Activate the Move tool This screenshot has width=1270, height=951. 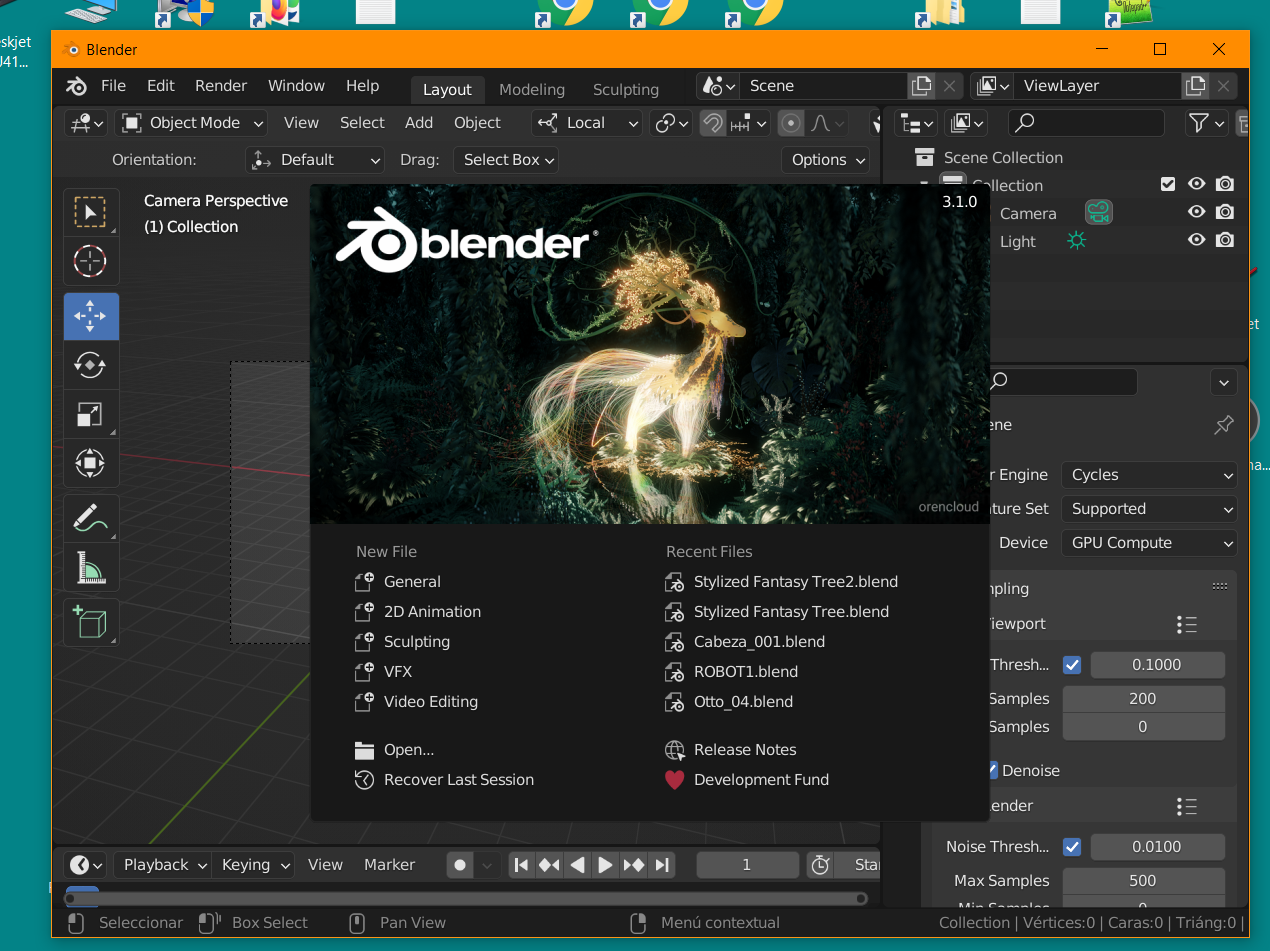click(91, 316)
